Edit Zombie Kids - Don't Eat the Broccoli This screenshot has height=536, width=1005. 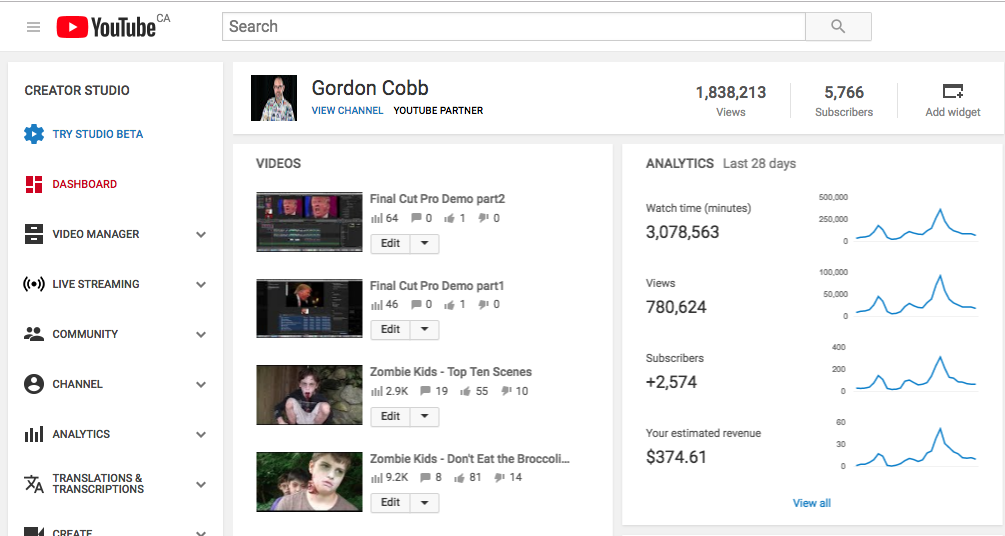[x=390, y=503]
